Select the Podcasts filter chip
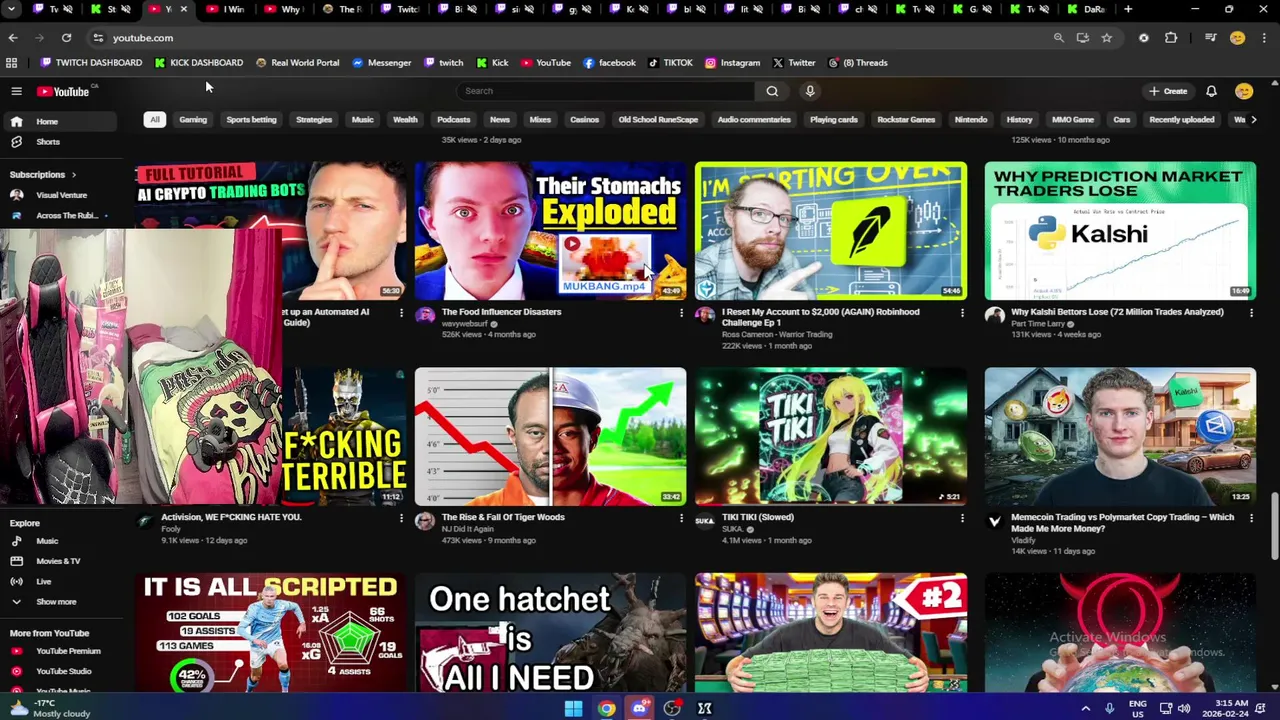This screenshot has width=1280, height=720. tap(453, 120)
